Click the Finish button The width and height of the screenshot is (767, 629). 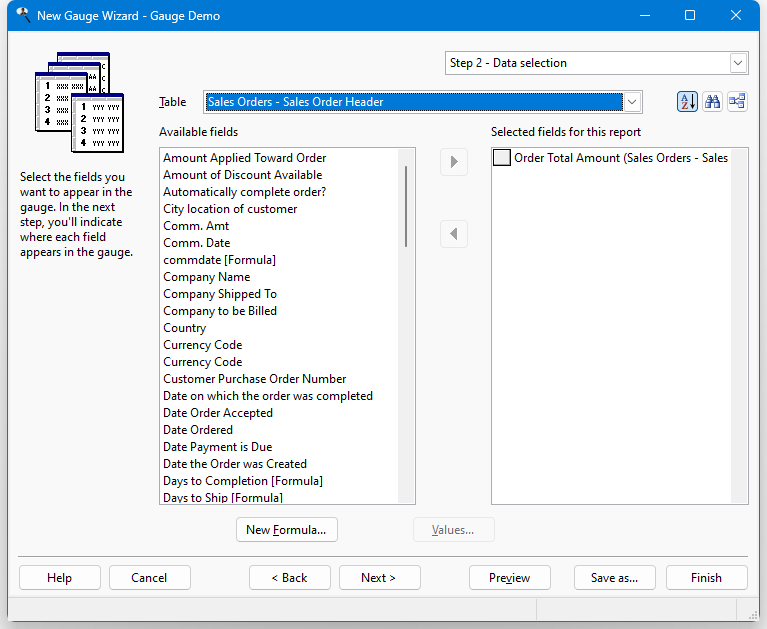click(705, 578)
